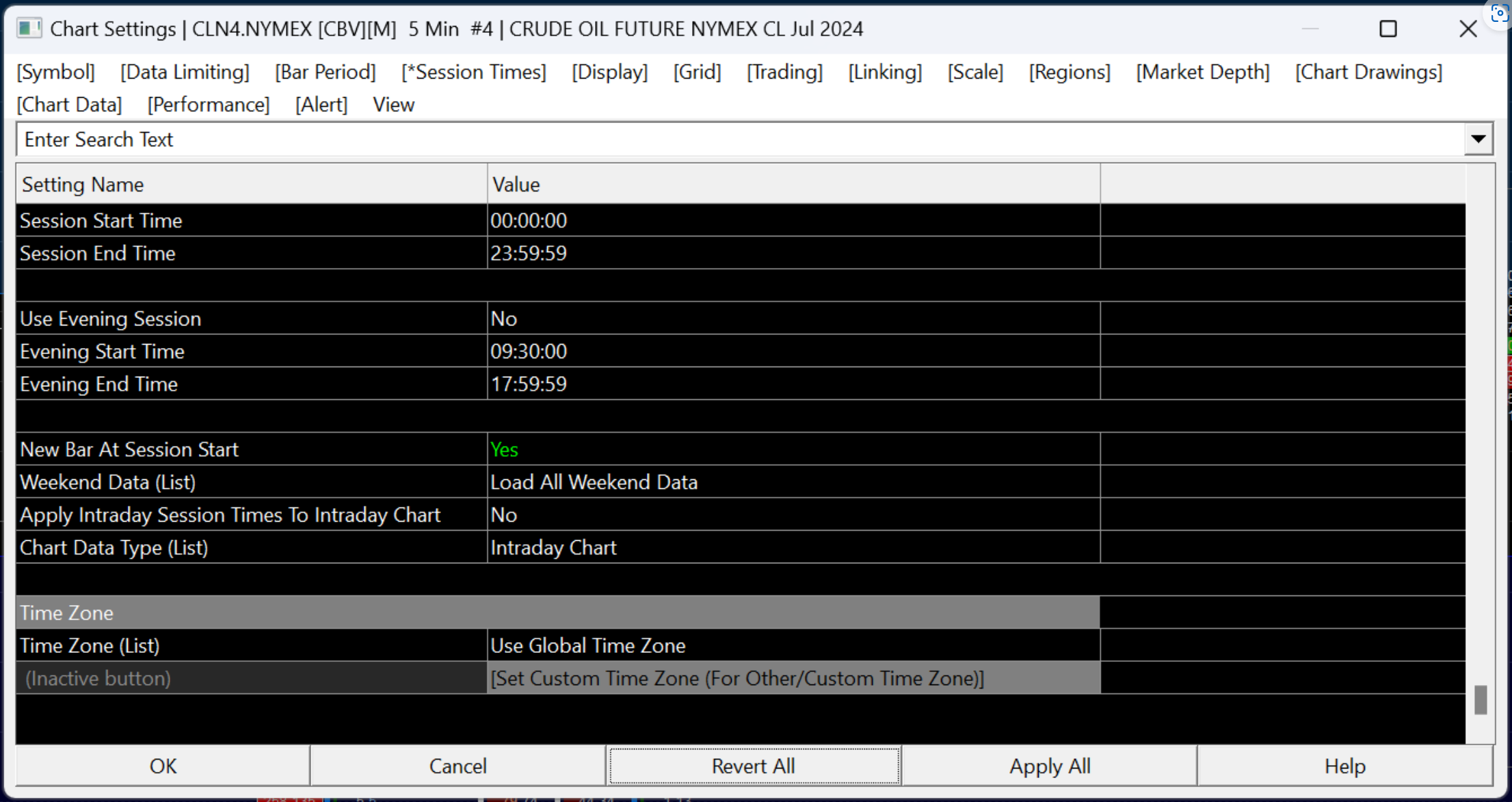Go to the [Market Depth] tab

1202,72
